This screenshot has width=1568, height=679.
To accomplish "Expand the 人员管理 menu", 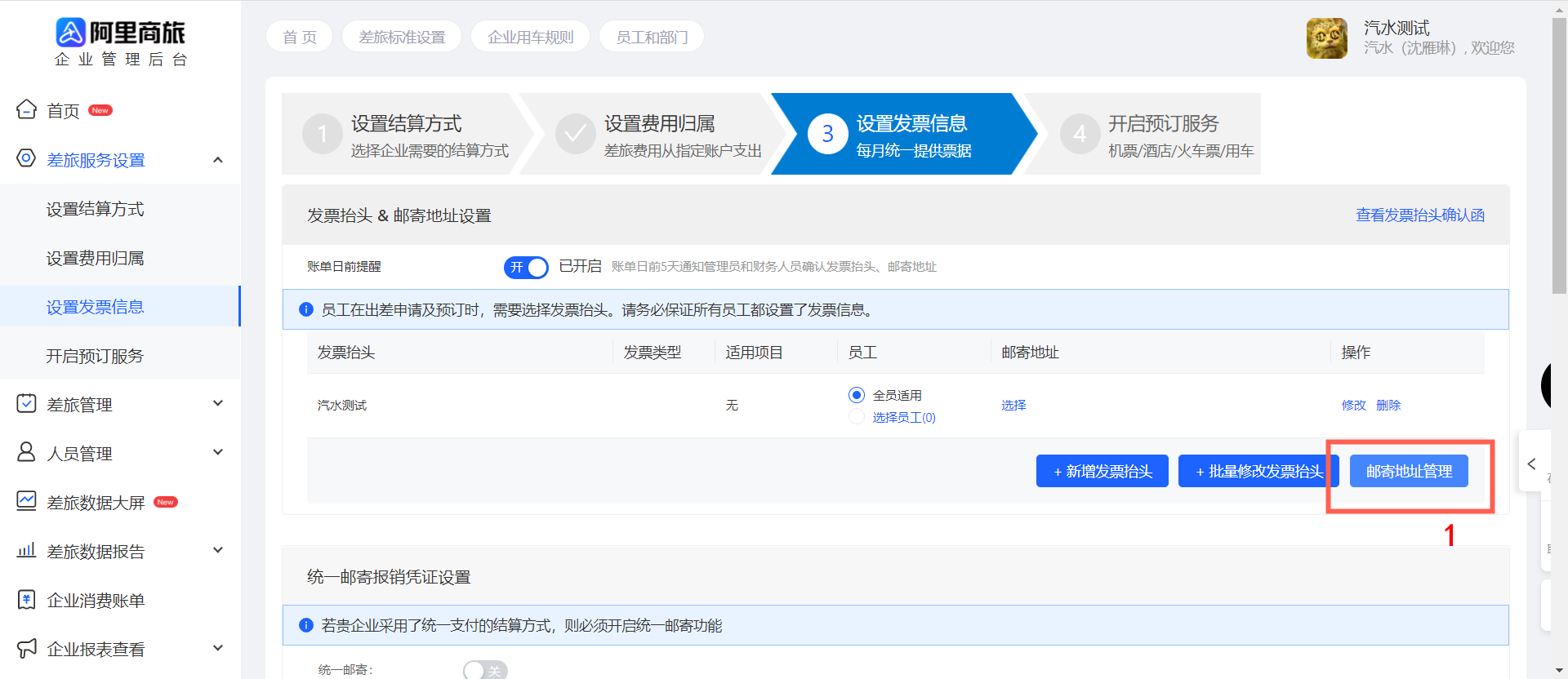I will click(x=218, y=452).
